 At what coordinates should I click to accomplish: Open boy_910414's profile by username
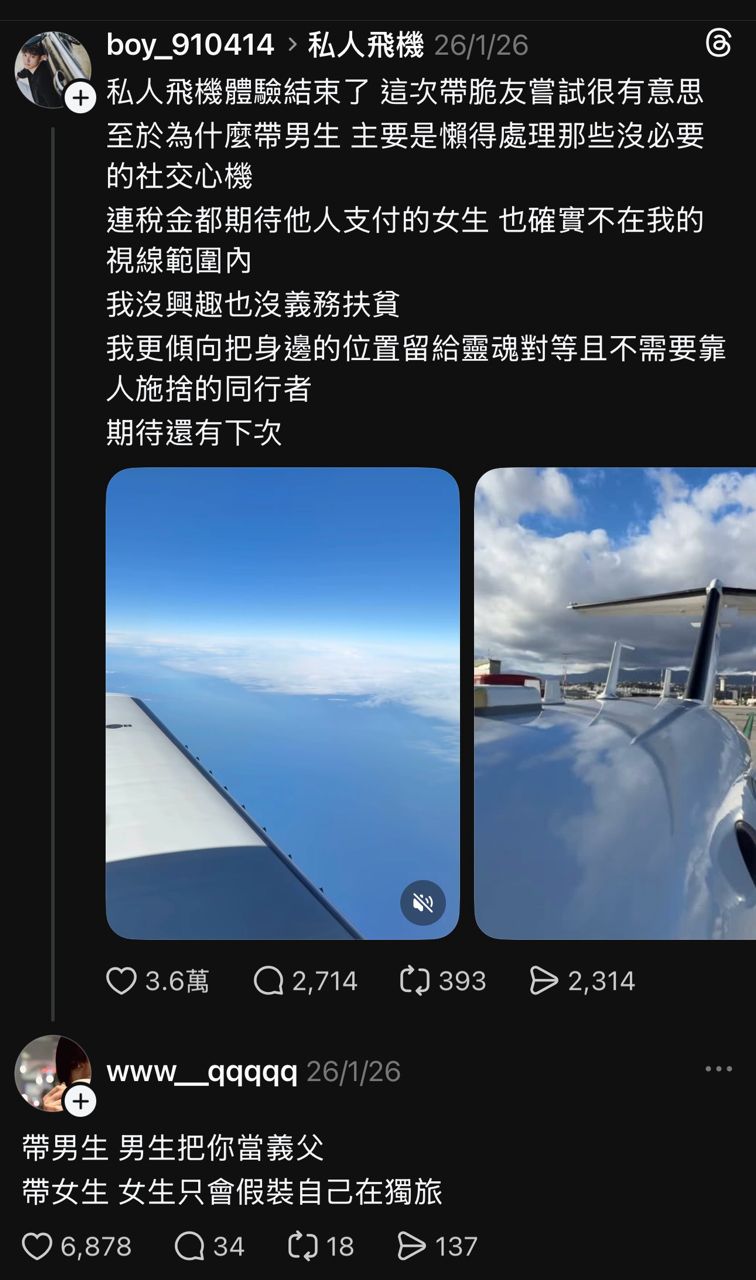190,45
